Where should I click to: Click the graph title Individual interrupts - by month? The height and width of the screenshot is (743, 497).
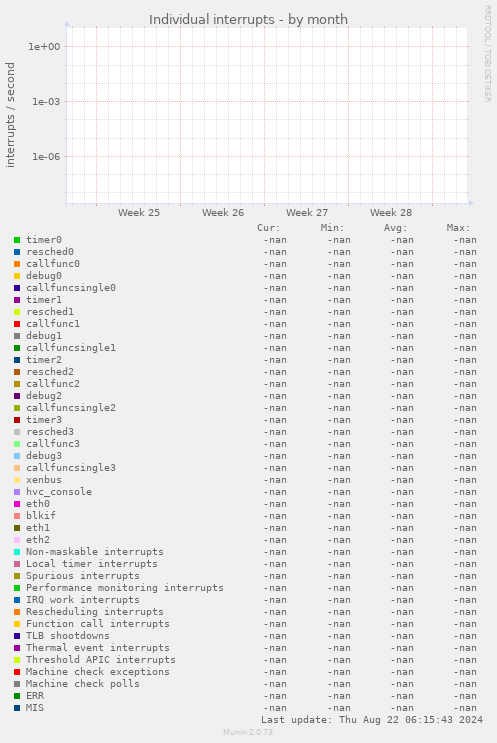click(248, 19)
